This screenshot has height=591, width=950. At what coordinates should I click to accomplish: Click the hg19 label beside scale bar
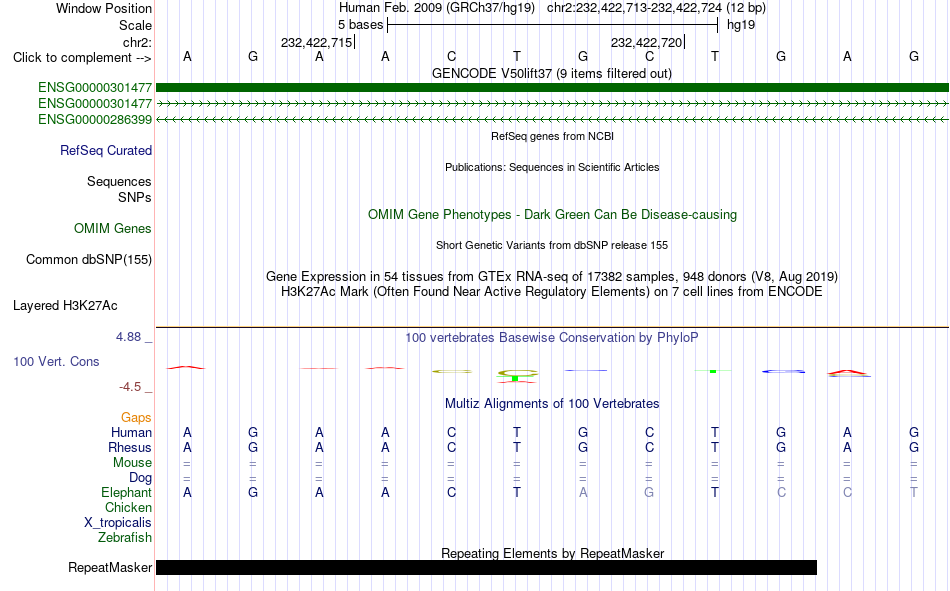(x=741, y=25)
